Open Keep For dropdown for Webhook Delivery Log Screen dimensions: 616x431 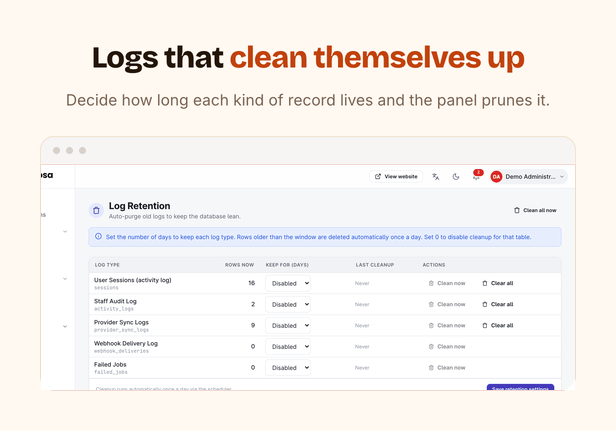(x=288, y=347)
